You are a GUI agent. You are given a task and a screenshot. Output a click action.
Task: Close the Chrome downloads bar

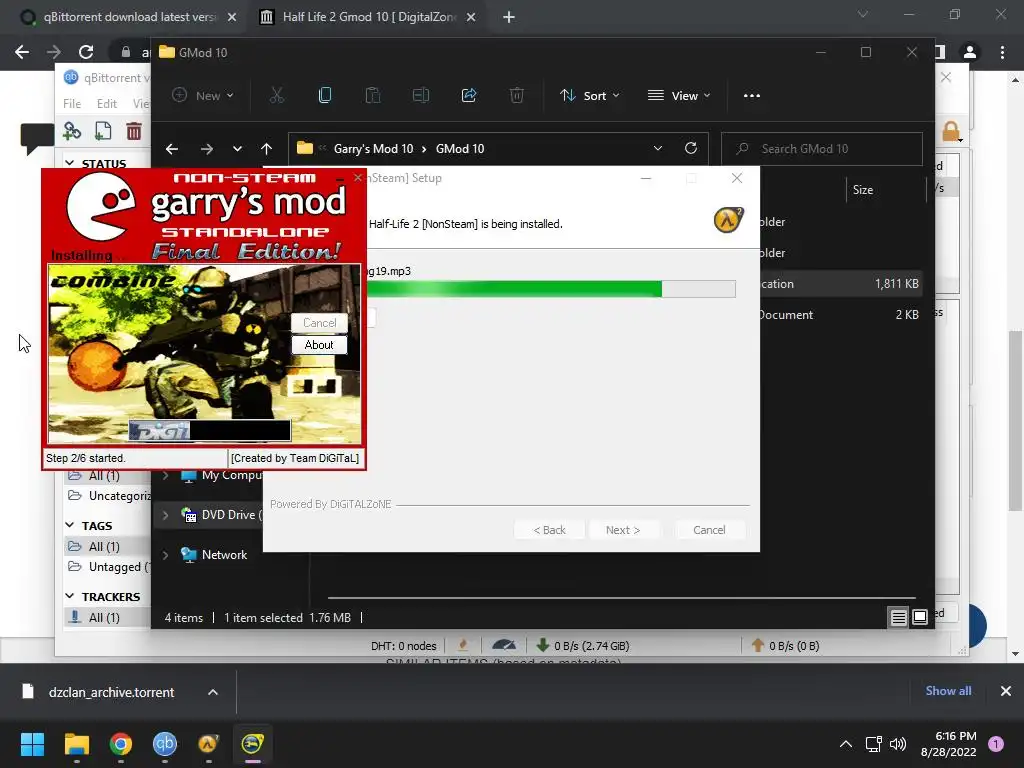[x=1006, y=691]
